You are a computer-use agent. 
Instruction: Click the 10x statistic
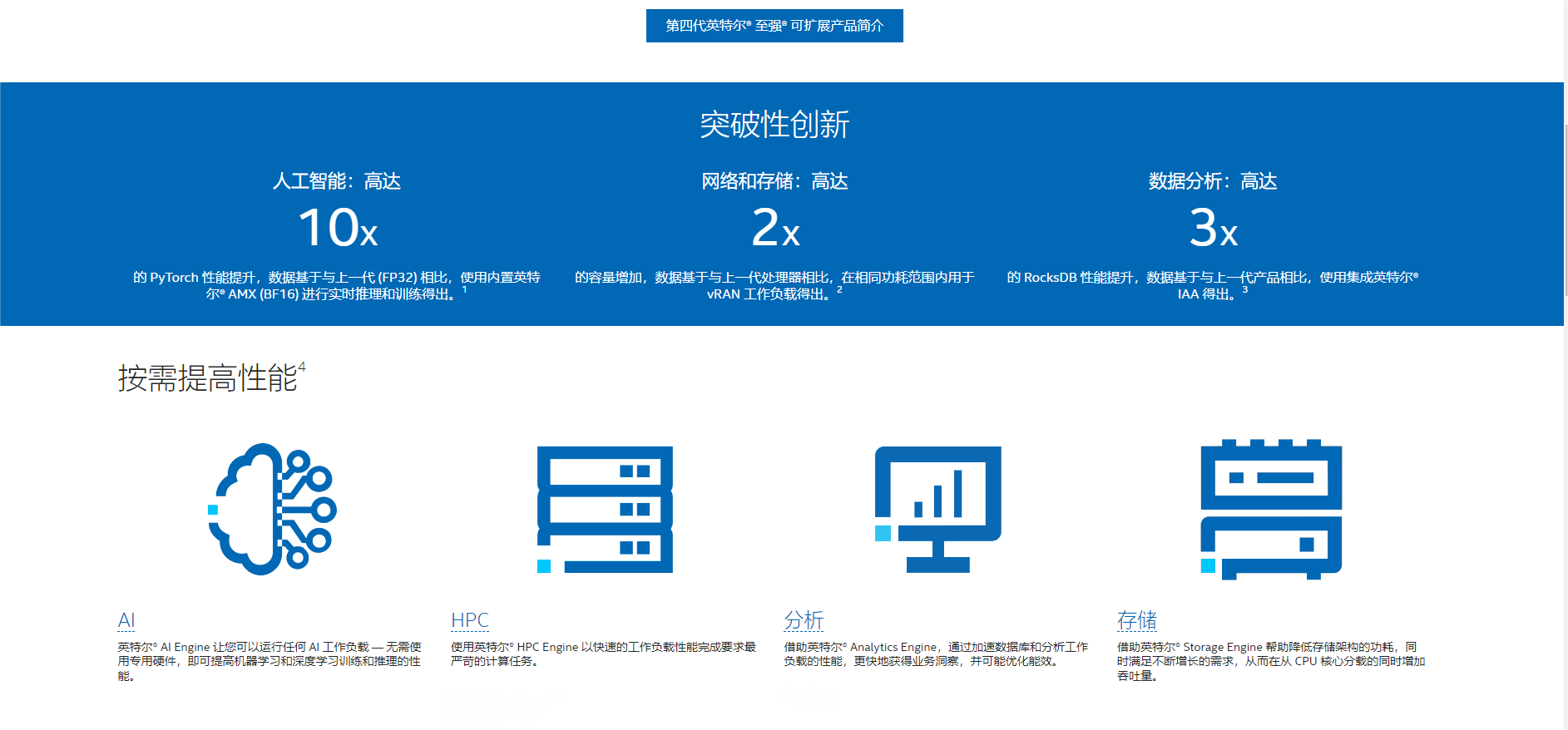[337, 228]
